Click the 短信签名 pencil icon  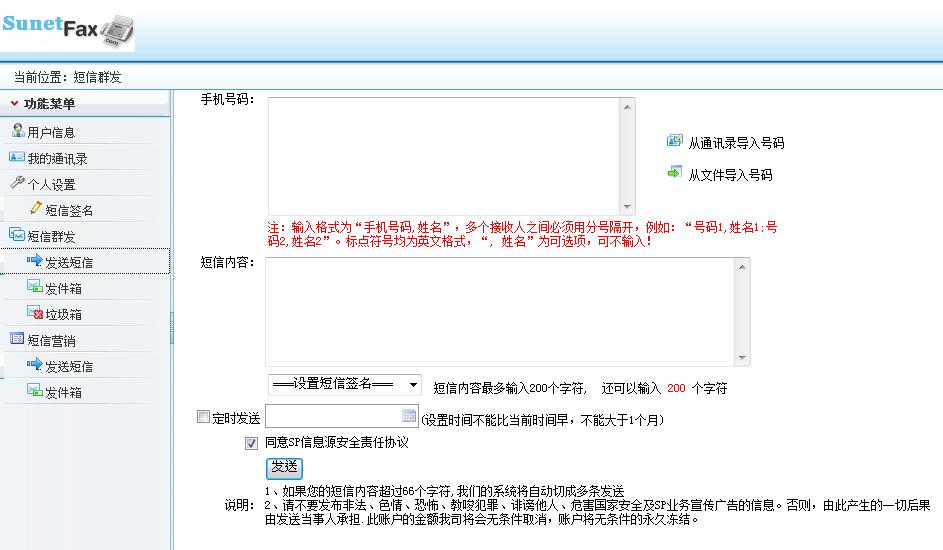[35, 208]
